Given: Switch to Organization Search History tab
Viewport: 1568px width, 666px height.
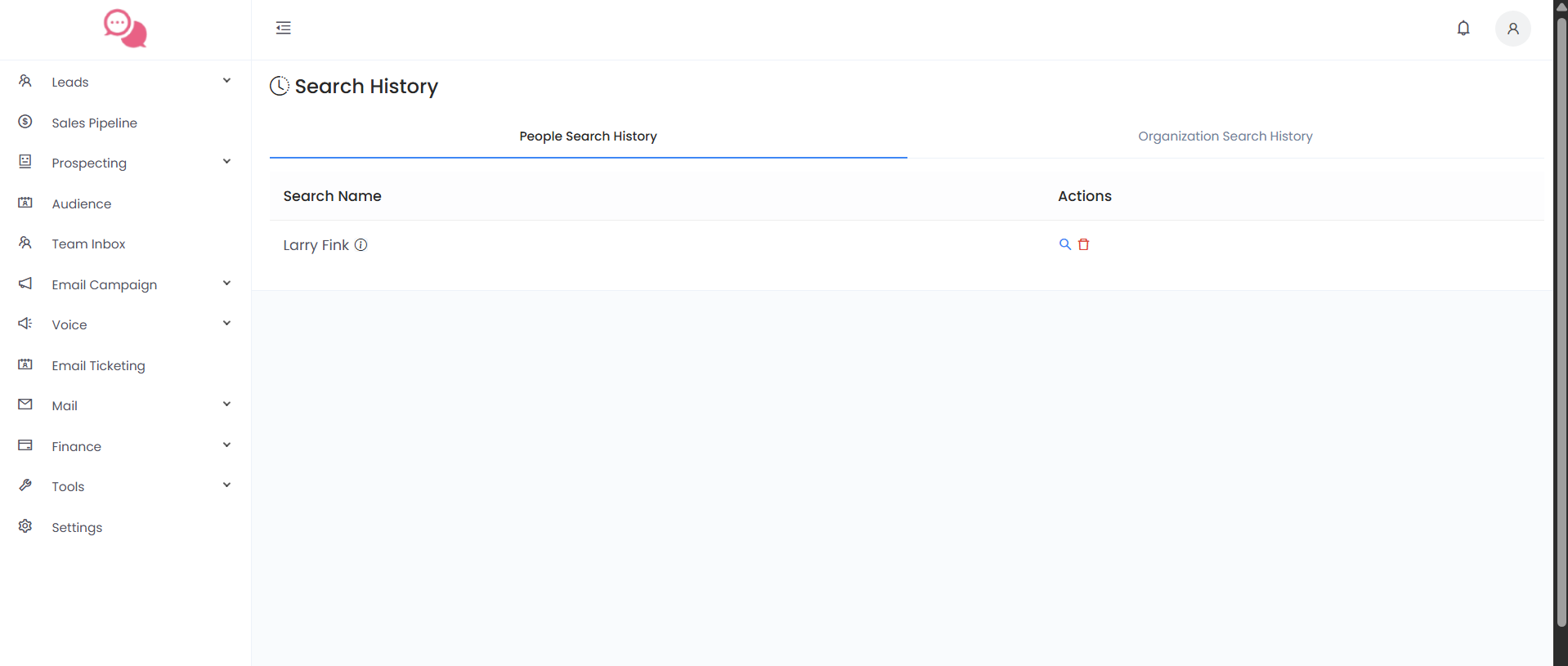Looking at the screenshot, I should (x=1225, y=136).
